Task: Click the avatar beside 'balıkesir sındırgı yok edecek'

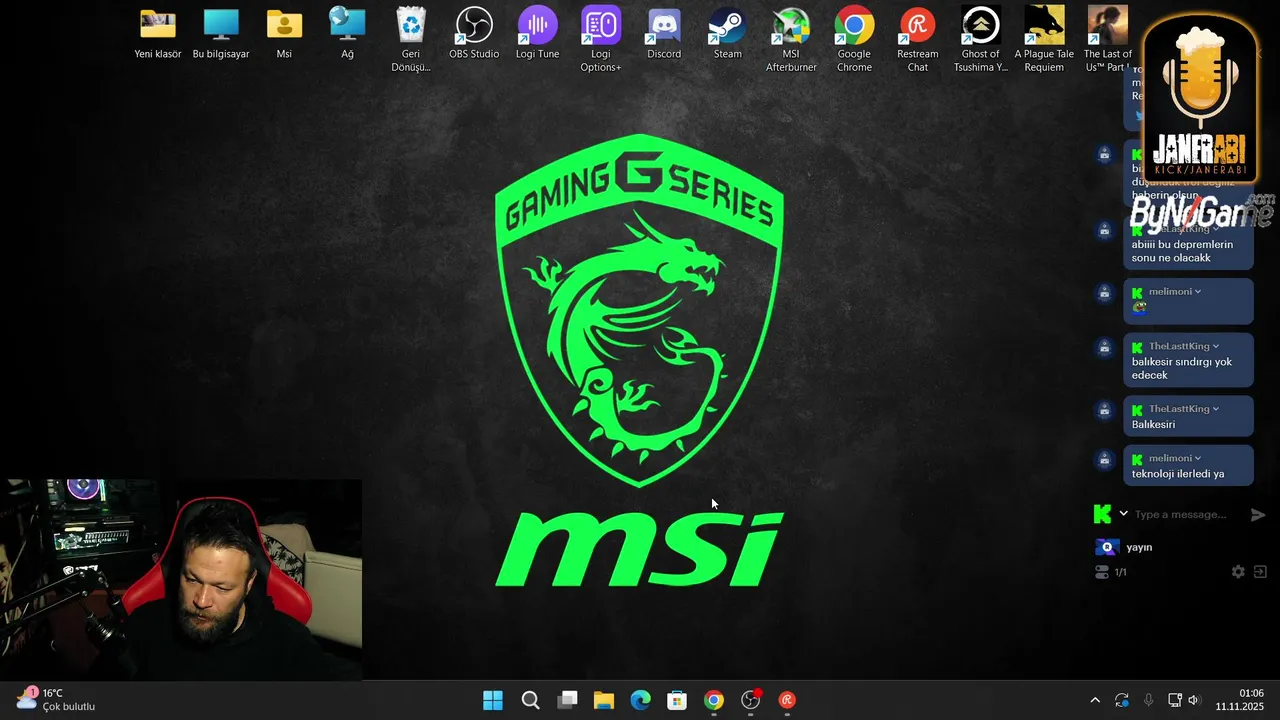Action: tap(1104, 347)
